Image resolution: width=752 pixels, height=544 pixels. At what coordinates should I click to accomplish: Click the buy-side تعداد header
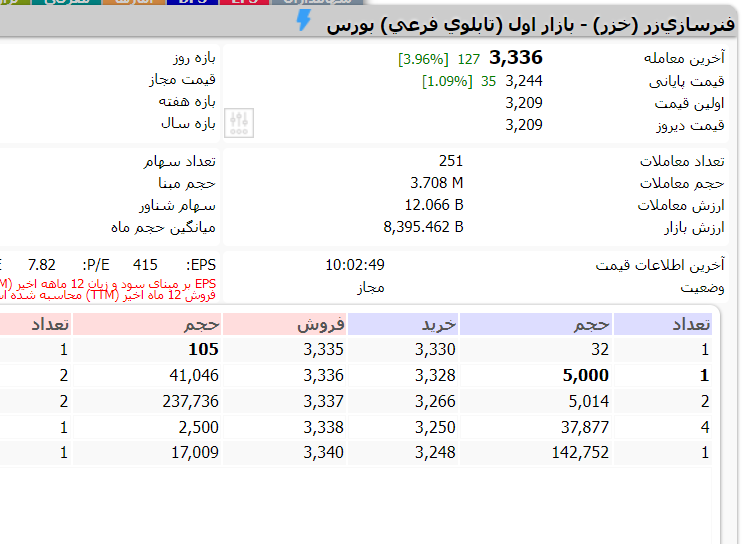(663, 324)
